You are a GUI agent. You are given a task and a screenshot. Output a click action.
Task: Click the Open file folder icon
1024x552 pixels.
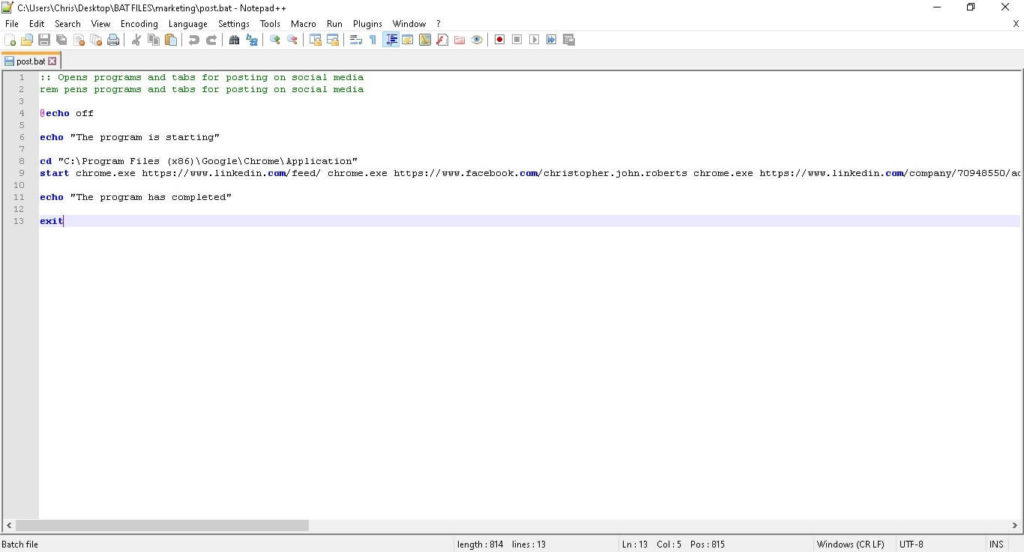(27, 40)
